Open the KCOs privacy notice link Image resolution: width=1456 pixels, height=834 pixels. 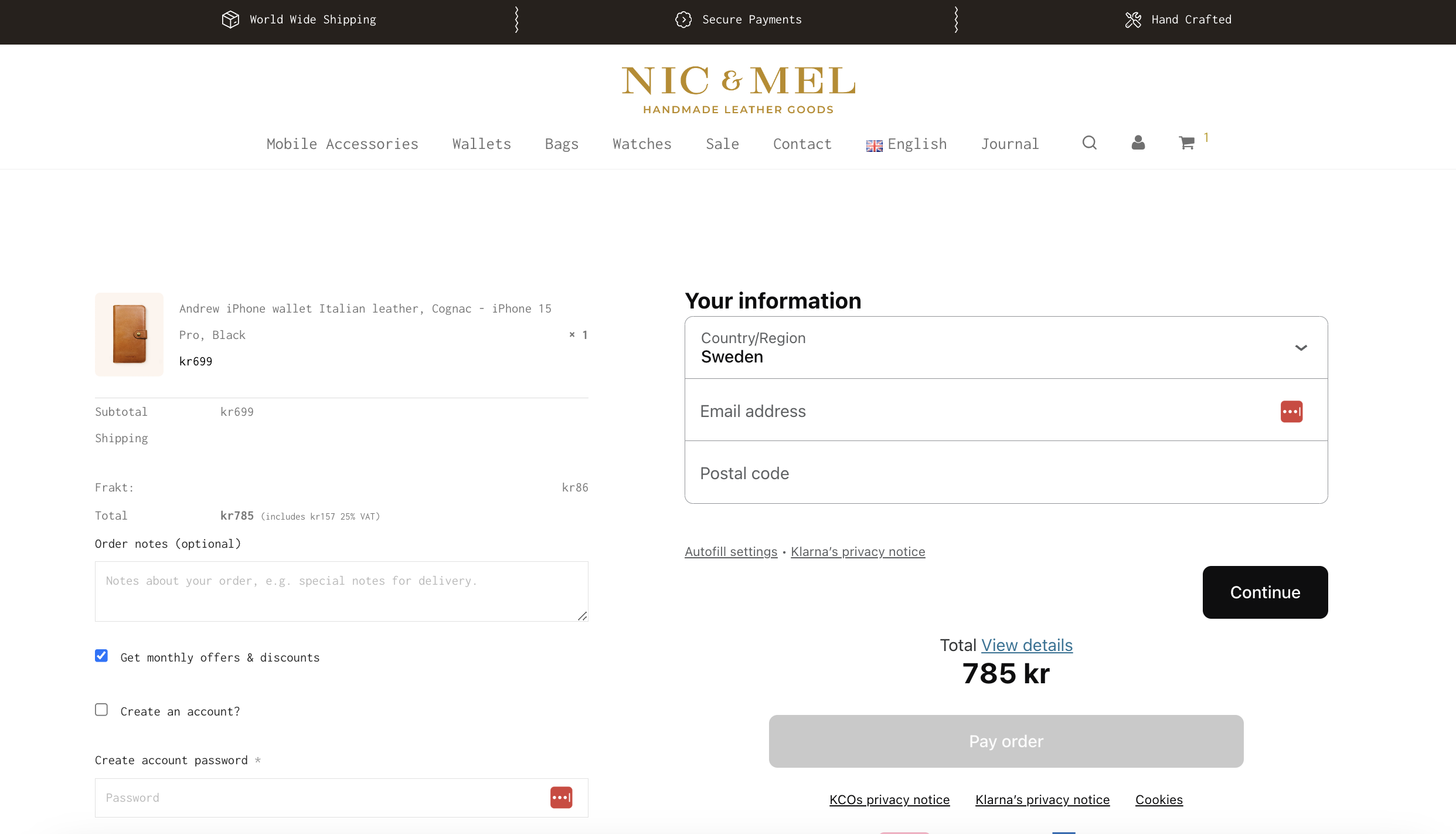(x=889, y=800)
